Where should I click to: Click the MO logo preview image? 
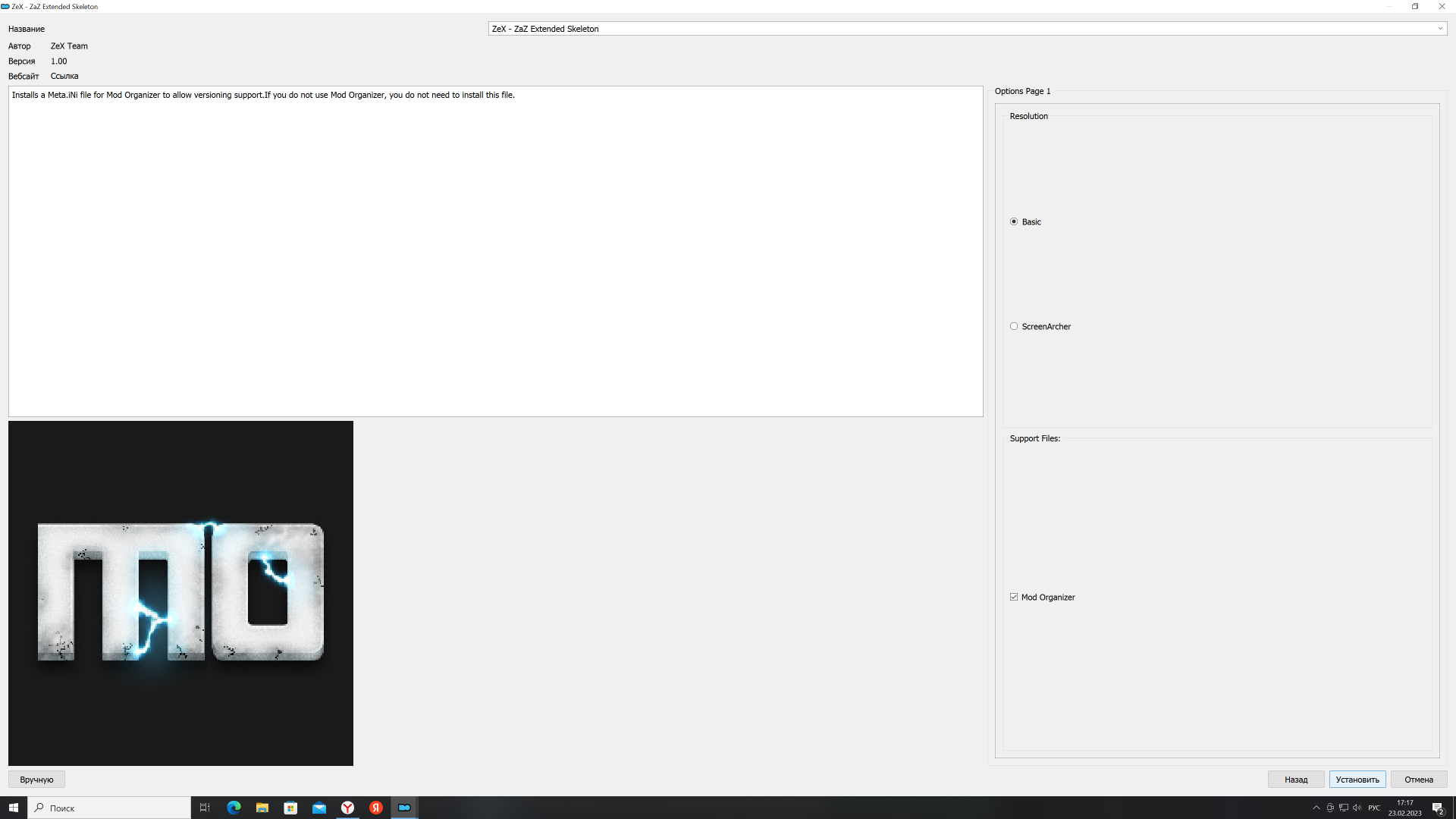pyautogui.click(x=180, y=593)
